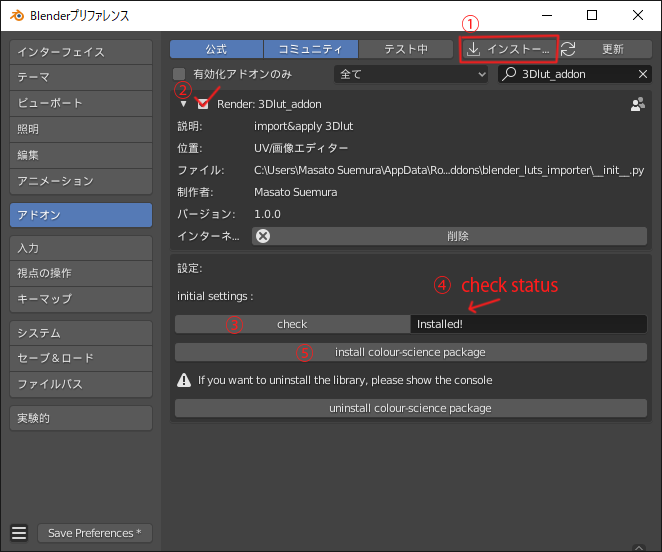Click the addon file path text
The height and width of the screenshot is (552, 662).
tap(449, 170)
